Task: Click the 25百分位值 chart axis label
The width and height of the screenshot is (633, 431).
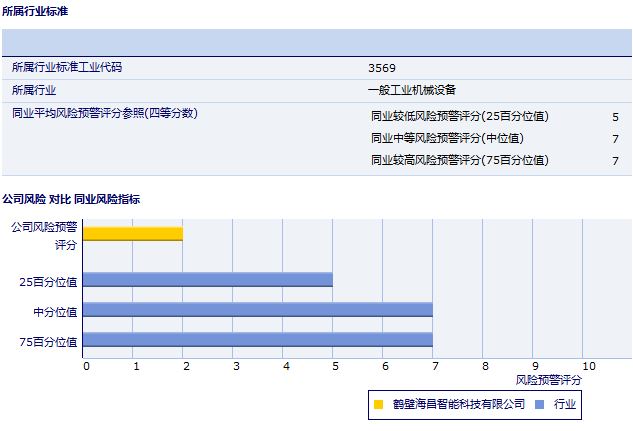Action: point(48,282)
